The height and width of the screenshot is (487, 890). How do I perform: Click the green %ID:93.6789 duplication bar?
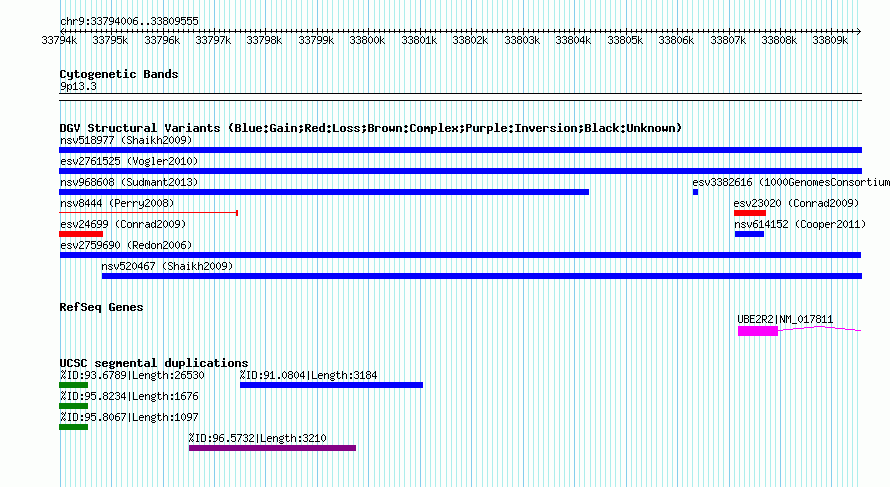pyautogui.click(x=73, y=385)
